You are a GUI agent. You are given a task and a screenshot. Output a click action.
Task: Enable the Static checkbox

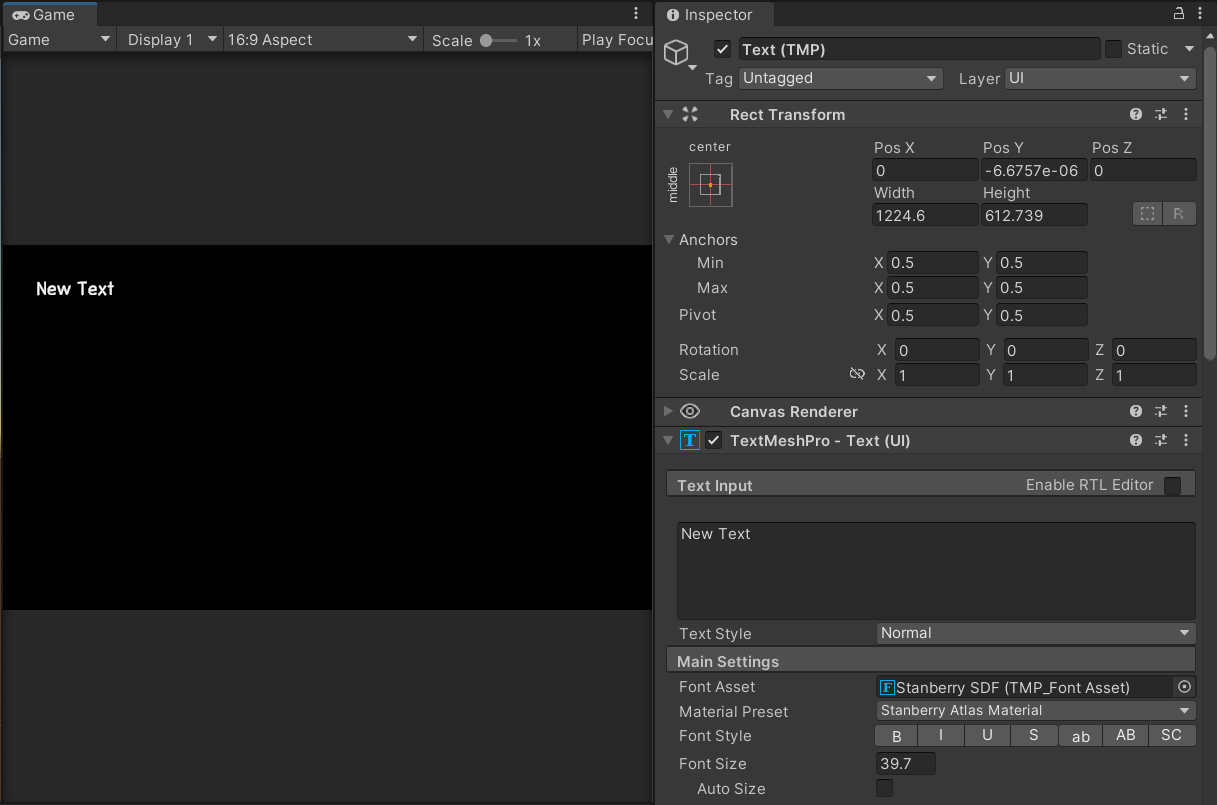(1113, 49)
